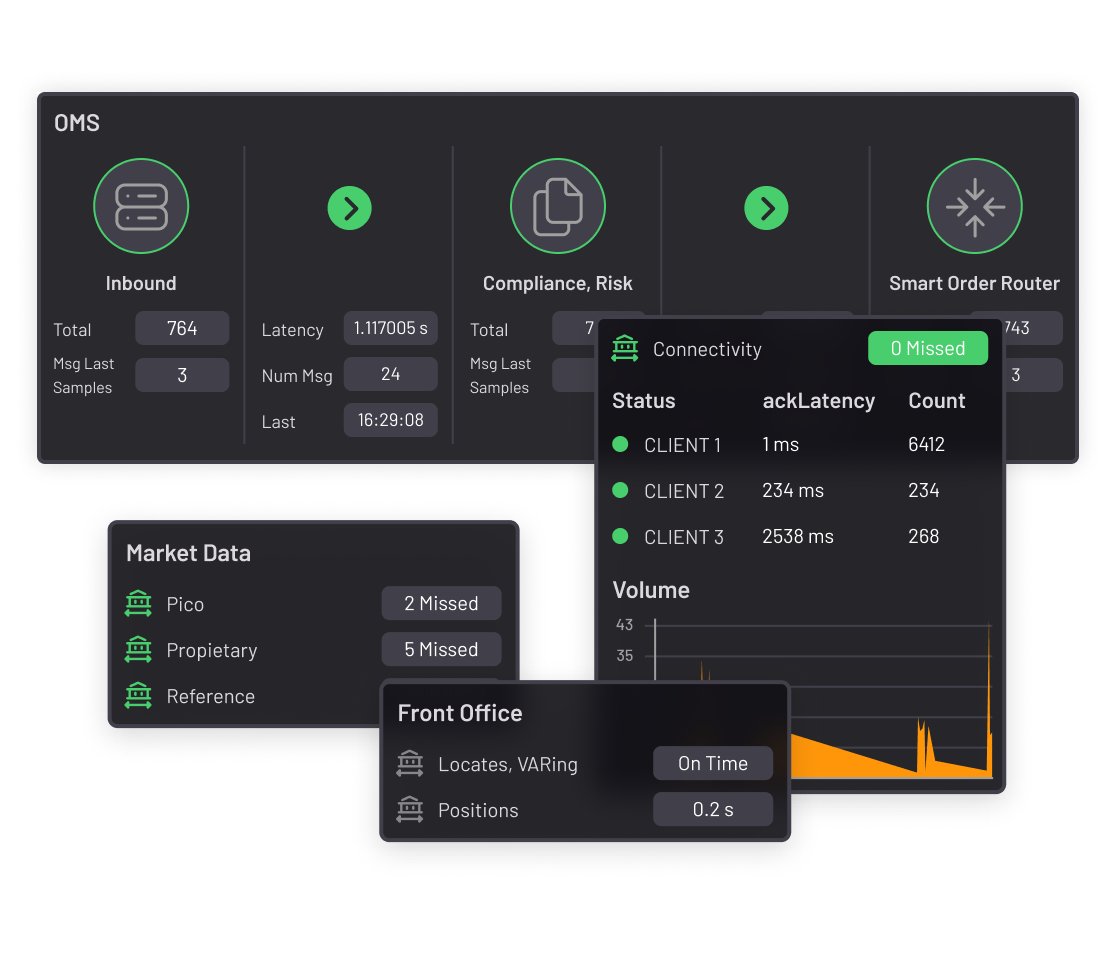This screenshot has height=960, width=1116.
Task: Click the Connectivity bank icon
Action: point(625,349)
